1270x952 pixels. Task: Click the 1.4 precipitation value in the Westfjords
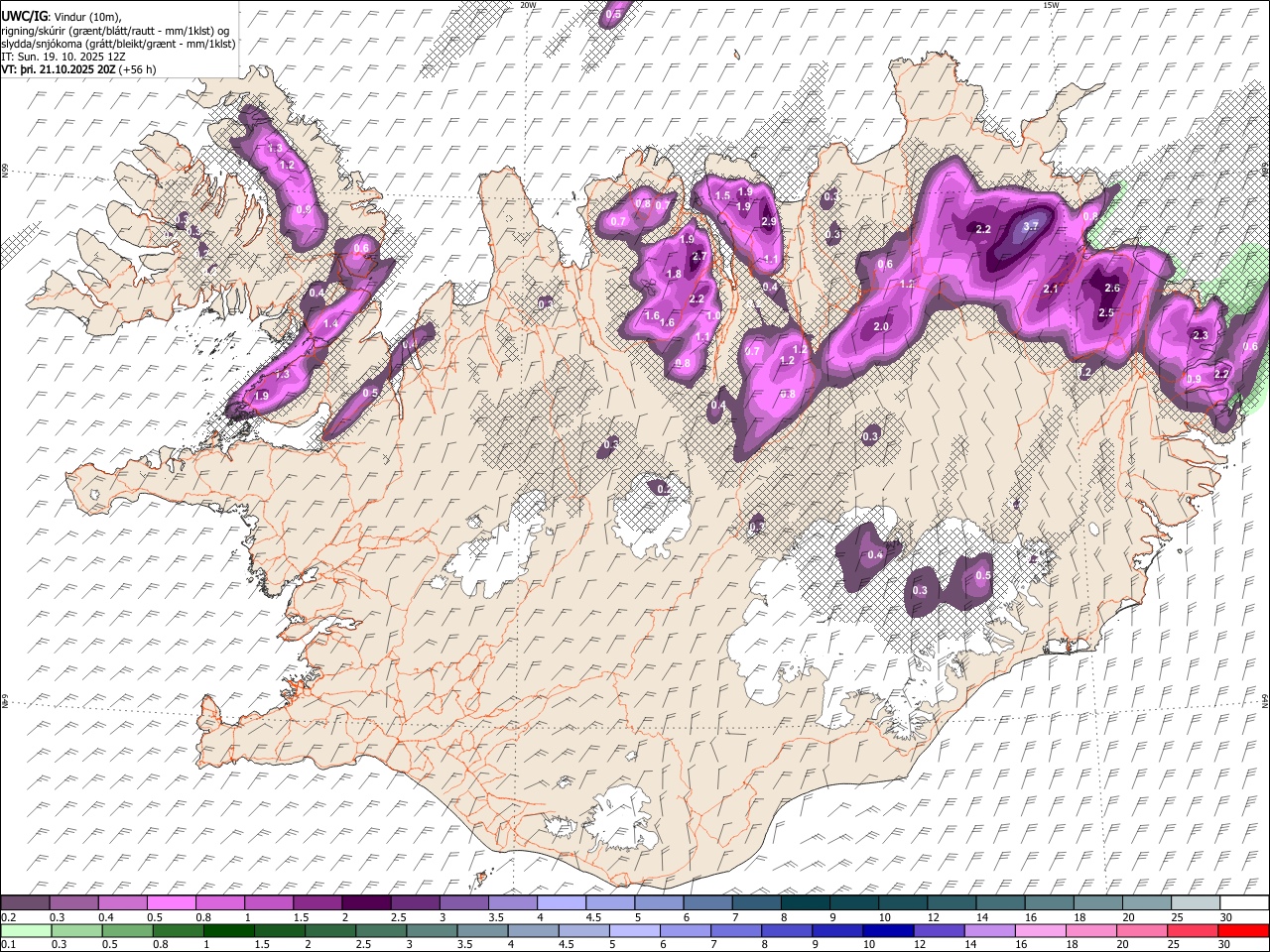click(x=331, y=324)
